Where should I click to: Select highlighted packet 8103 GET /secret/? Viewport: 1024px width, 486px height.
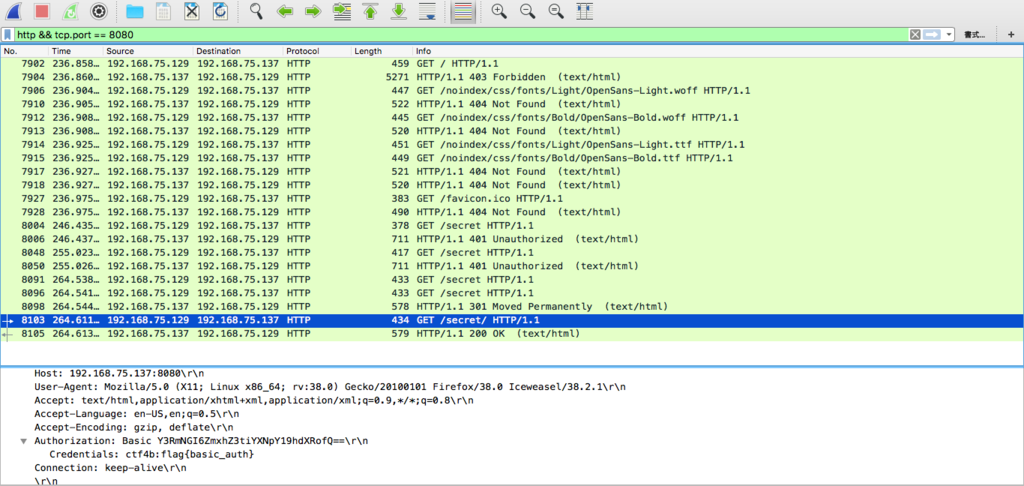coord(511,321)
